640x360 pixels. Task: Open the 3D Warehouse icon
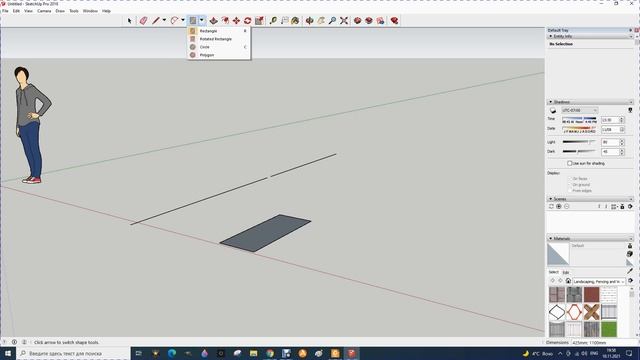pyautogui.click(x=358, y=20)
